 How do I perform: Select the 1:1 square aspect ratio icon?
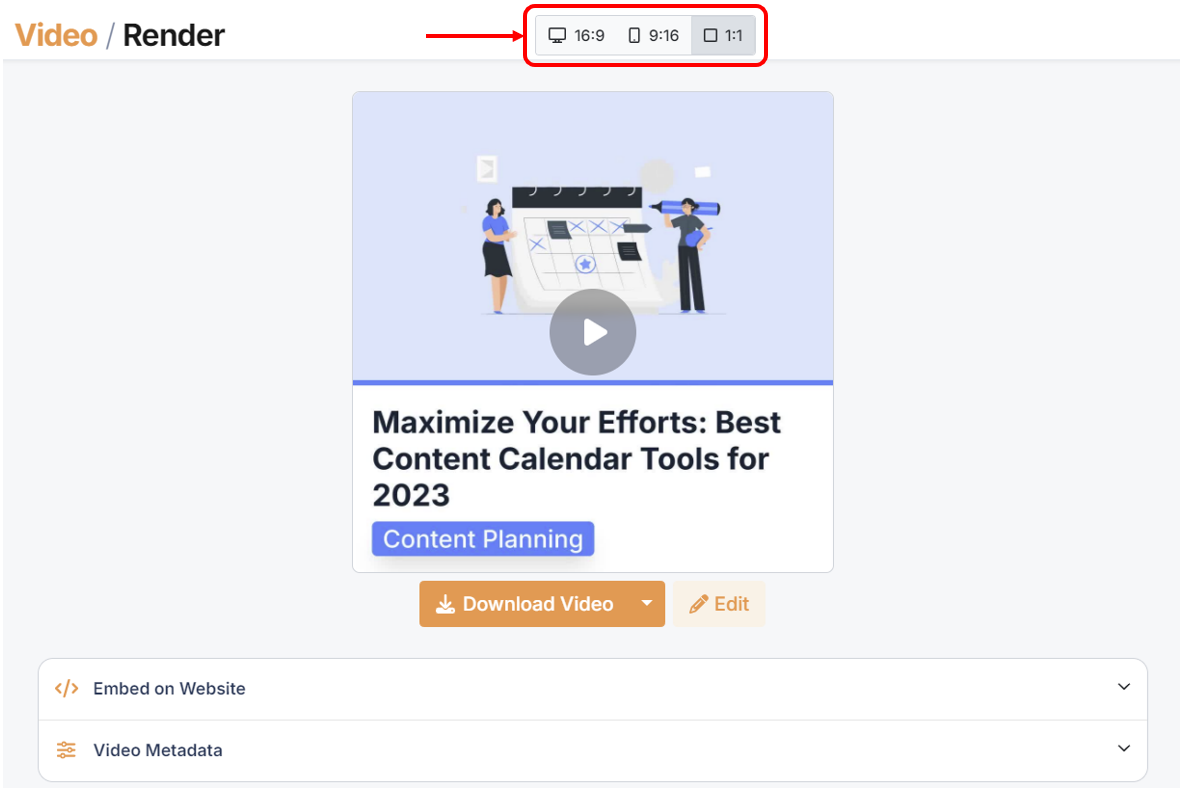tap(708, 35)
